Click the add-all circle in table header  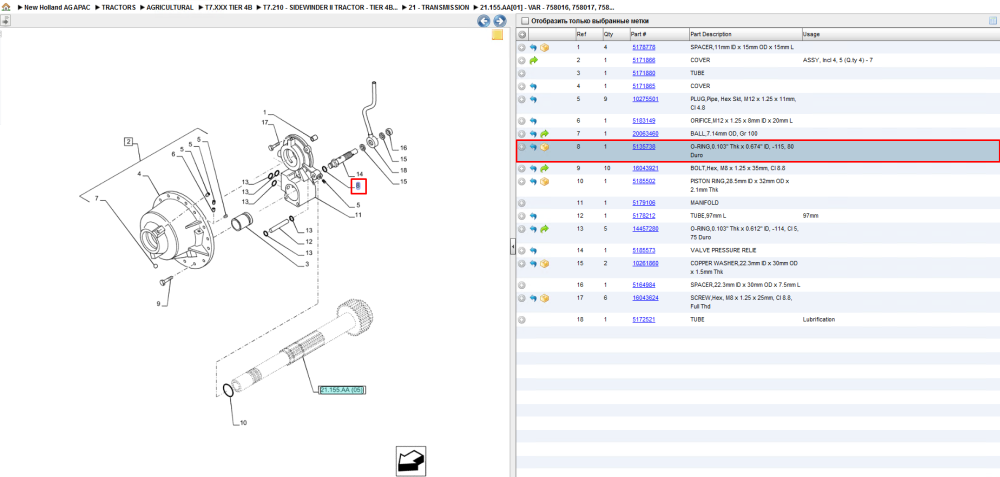[x=522, y=34]
